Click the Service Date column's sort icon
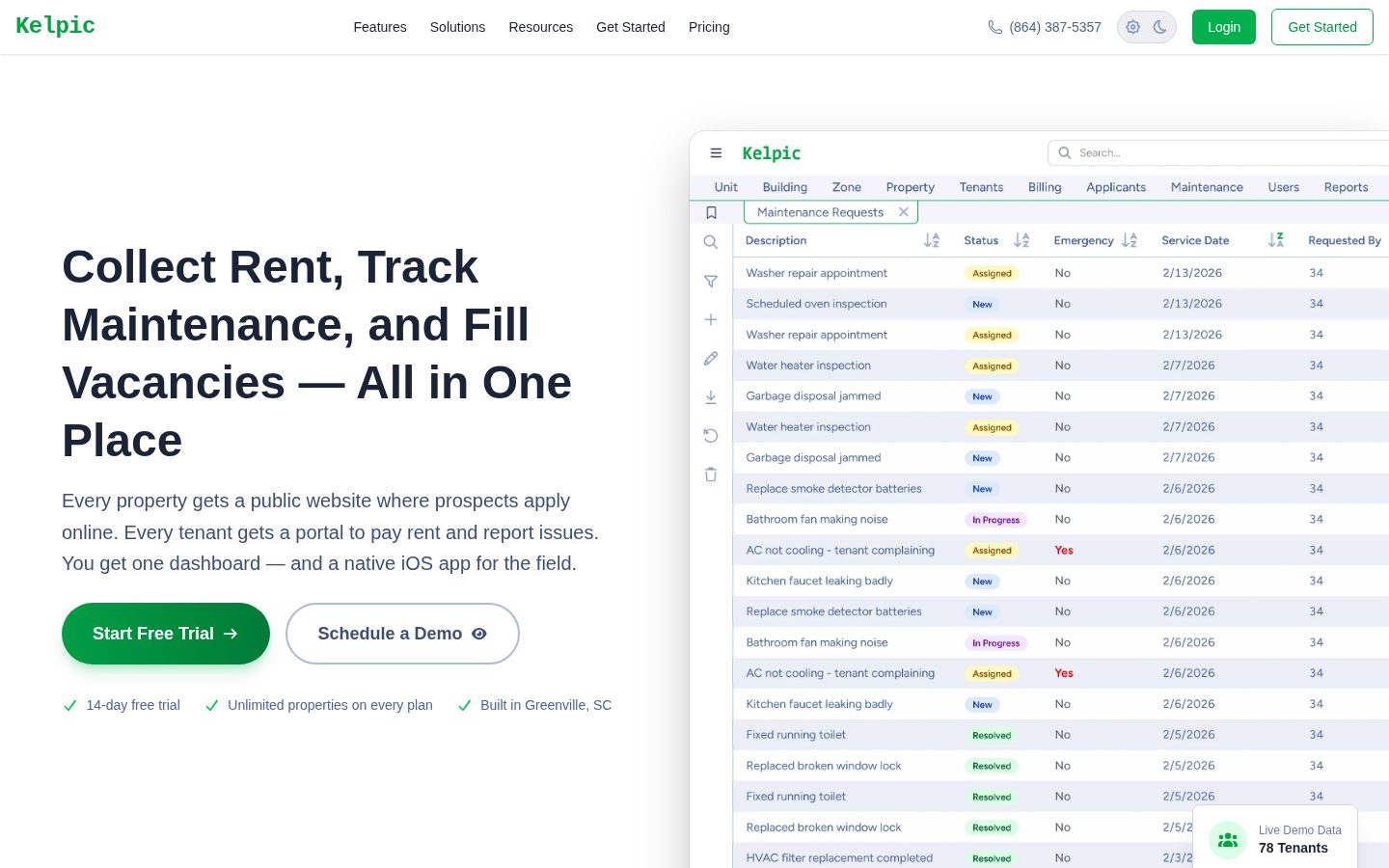This screenshot has height=868, width=1389. pyautogui.click(x=1275, y=240)
